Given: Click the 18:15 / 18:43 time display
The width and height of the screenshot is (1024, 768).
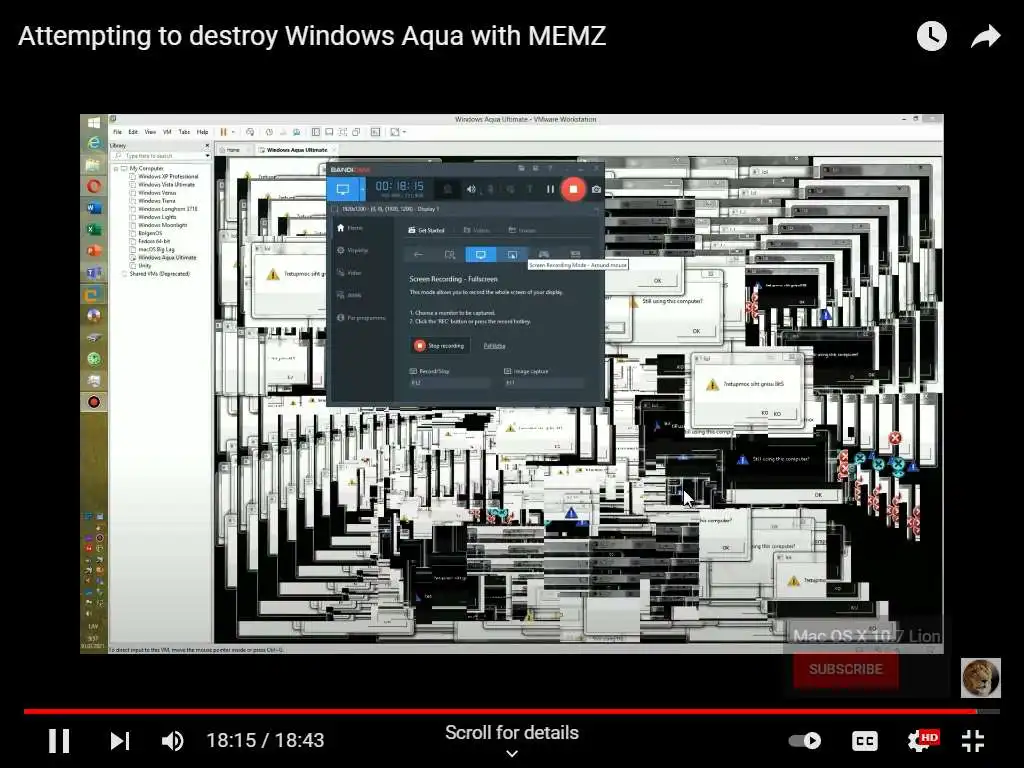Looking at the screenshot, I should [x=265, y=741].
